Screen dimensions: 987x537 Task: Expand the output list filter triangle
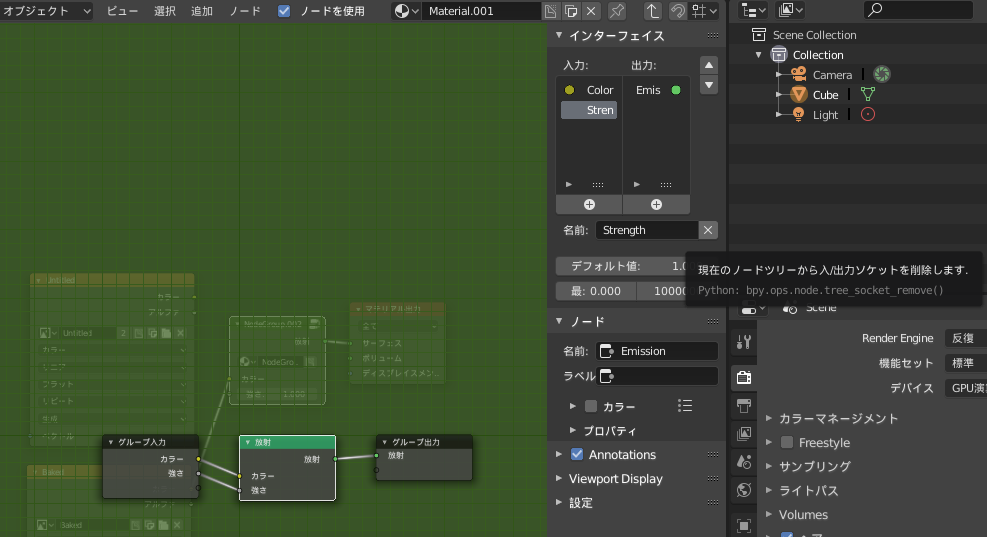636,184
